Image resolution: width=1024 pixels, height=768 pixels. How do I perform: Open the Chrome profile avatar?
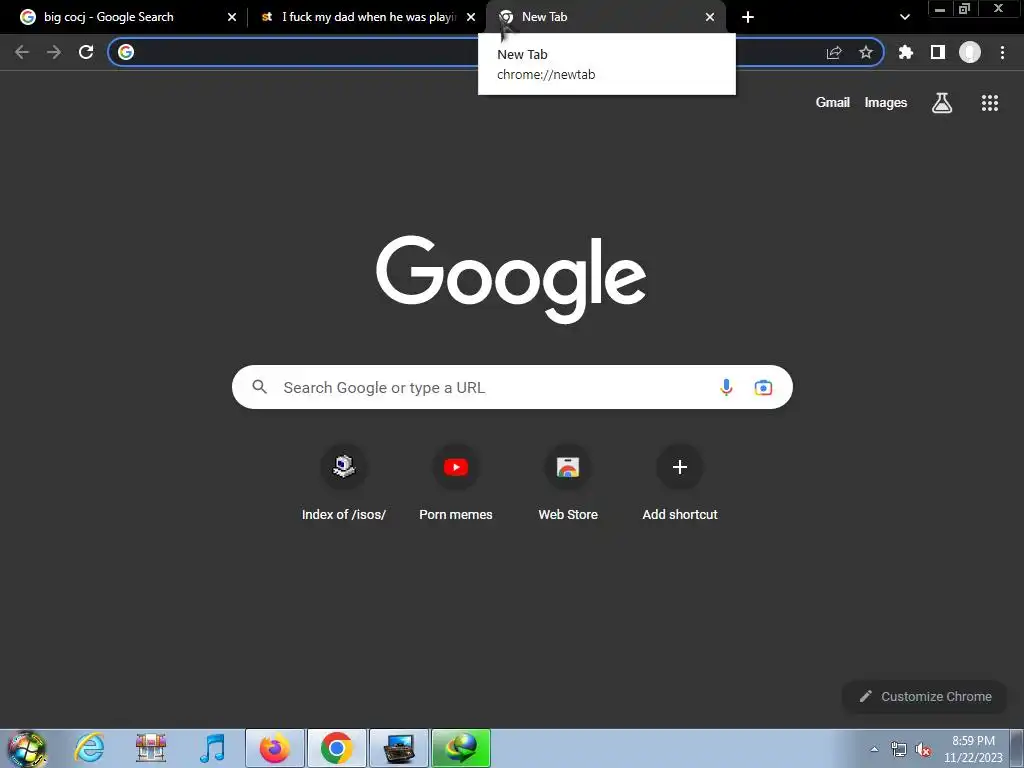(x=970, y=52)
